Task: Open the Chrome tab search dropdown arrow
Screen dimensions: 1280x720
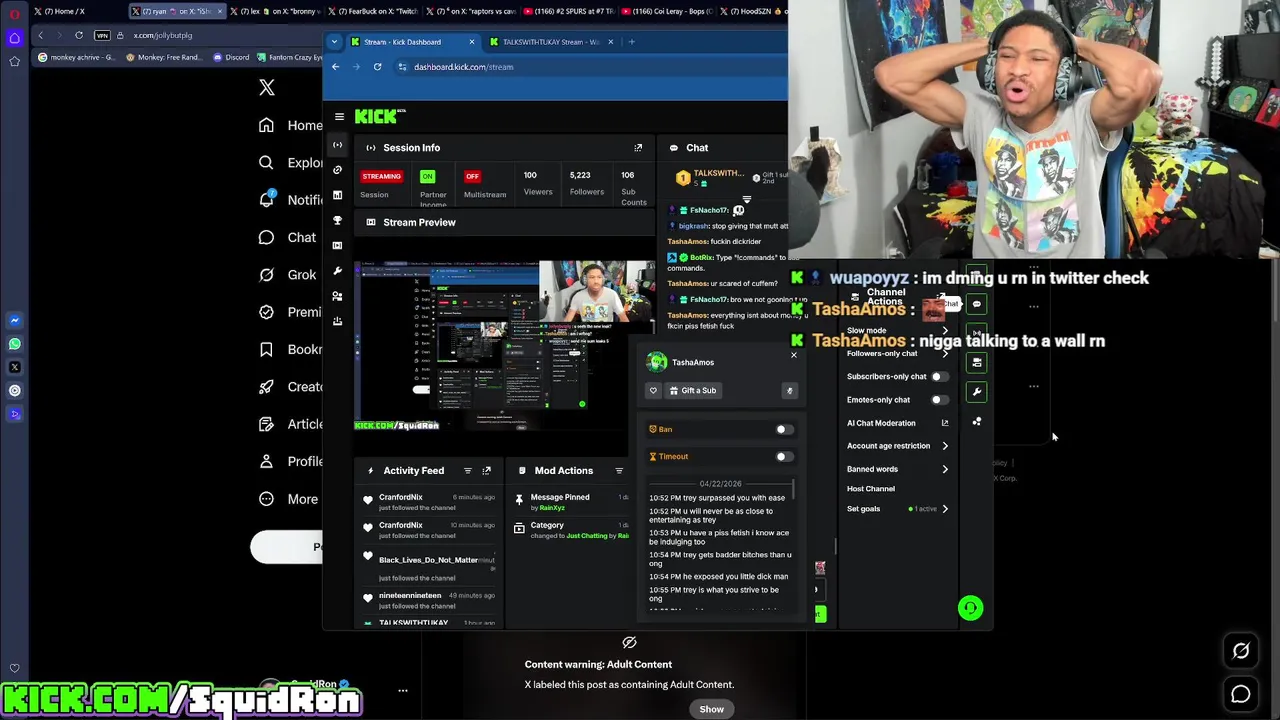Action: click(x=336, y=42)
